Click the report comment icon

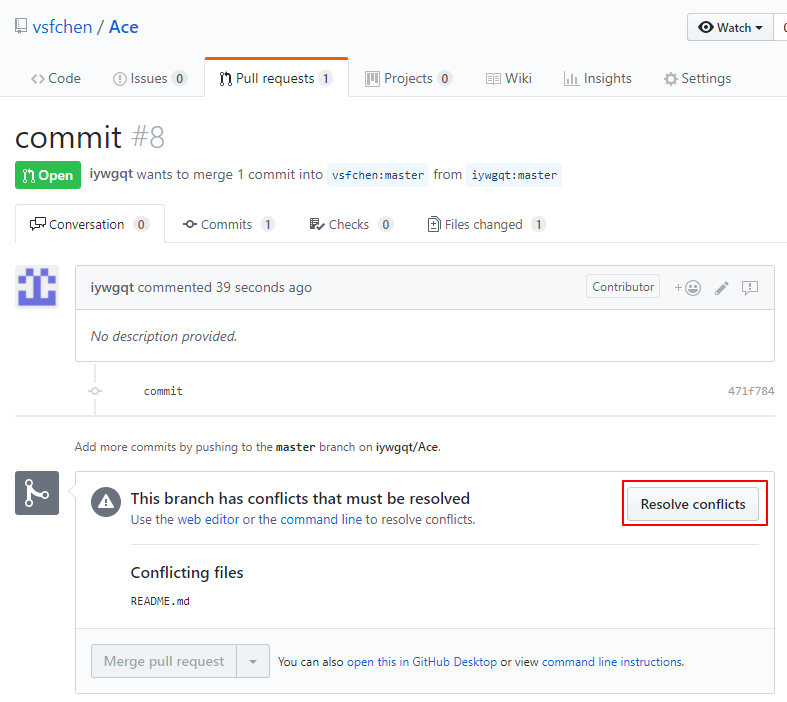pyautogui.click(x=750, y=288)
